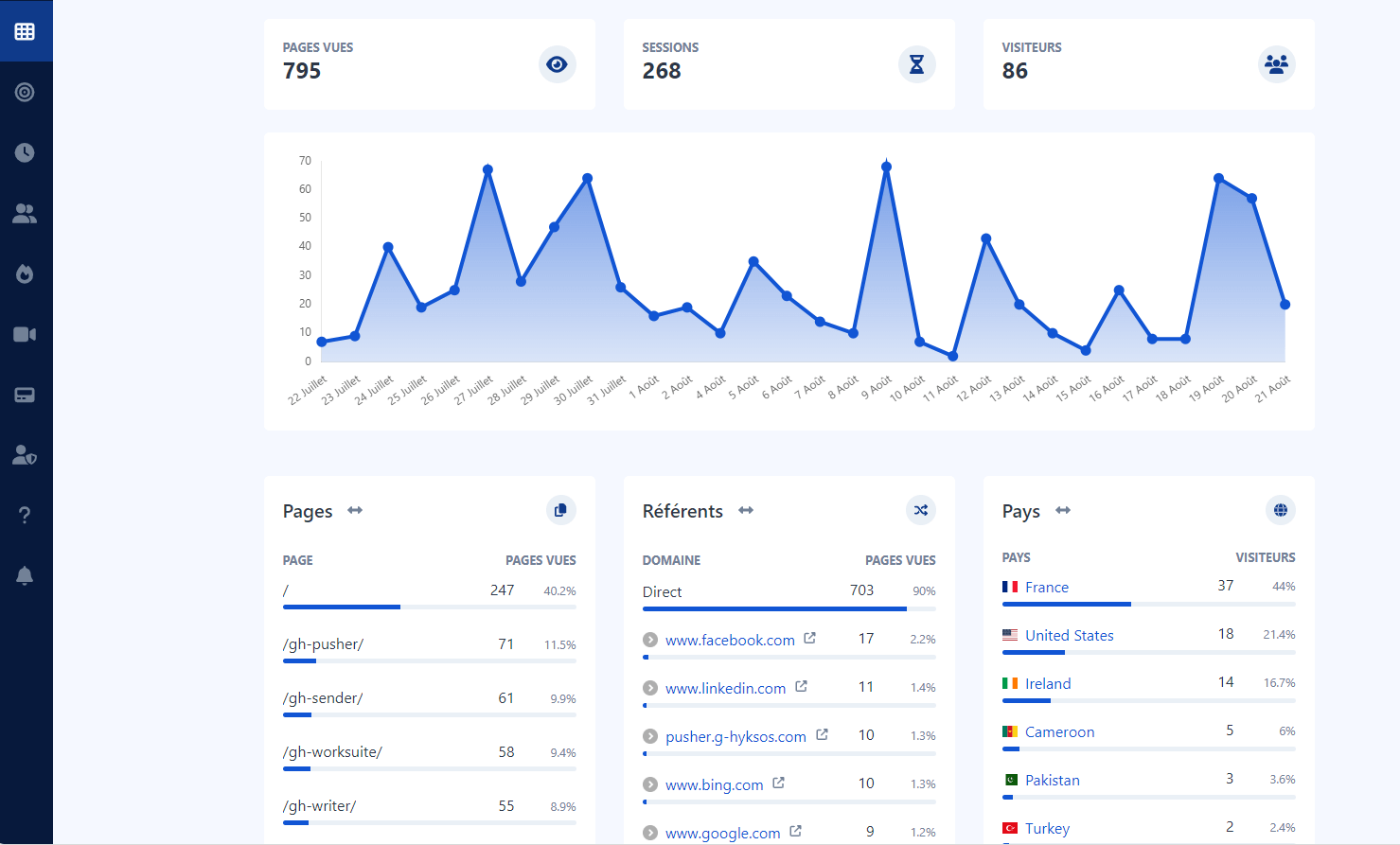Click the Direct referrer progress bar
The image size is (1400, 845).
[x=789, y=608]
